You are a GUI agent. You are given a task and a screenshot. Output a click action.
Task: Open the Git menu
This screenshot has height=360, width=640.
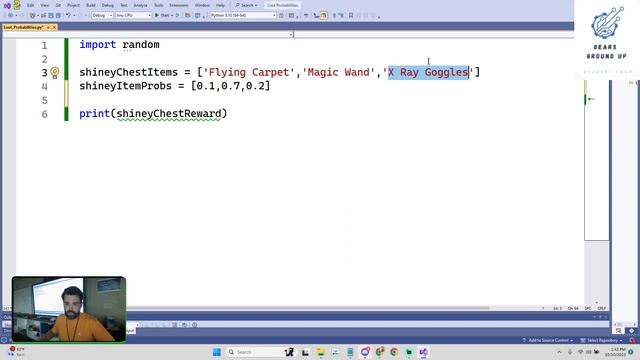(58, 5)
